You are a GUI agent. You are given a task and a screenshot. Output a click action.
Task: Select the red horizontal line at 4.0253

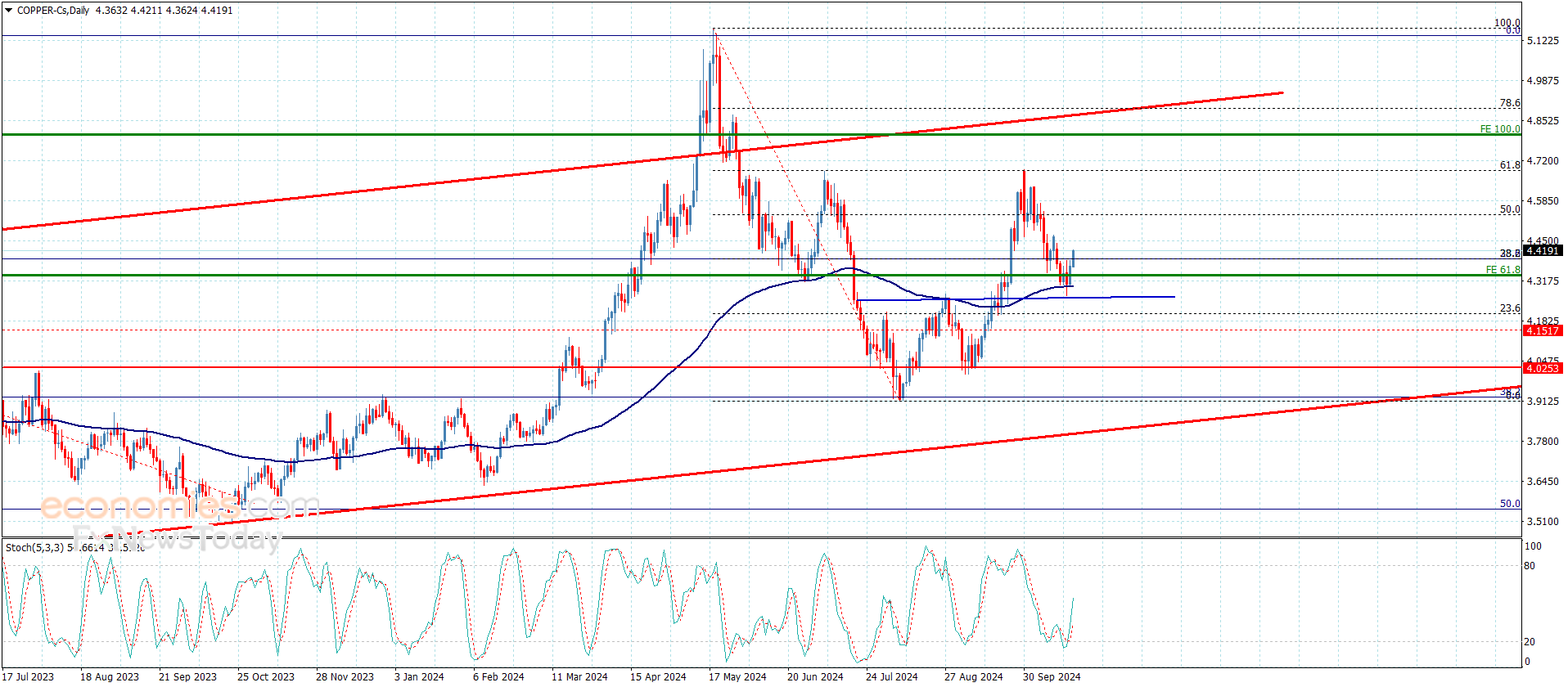coord(761,367)
